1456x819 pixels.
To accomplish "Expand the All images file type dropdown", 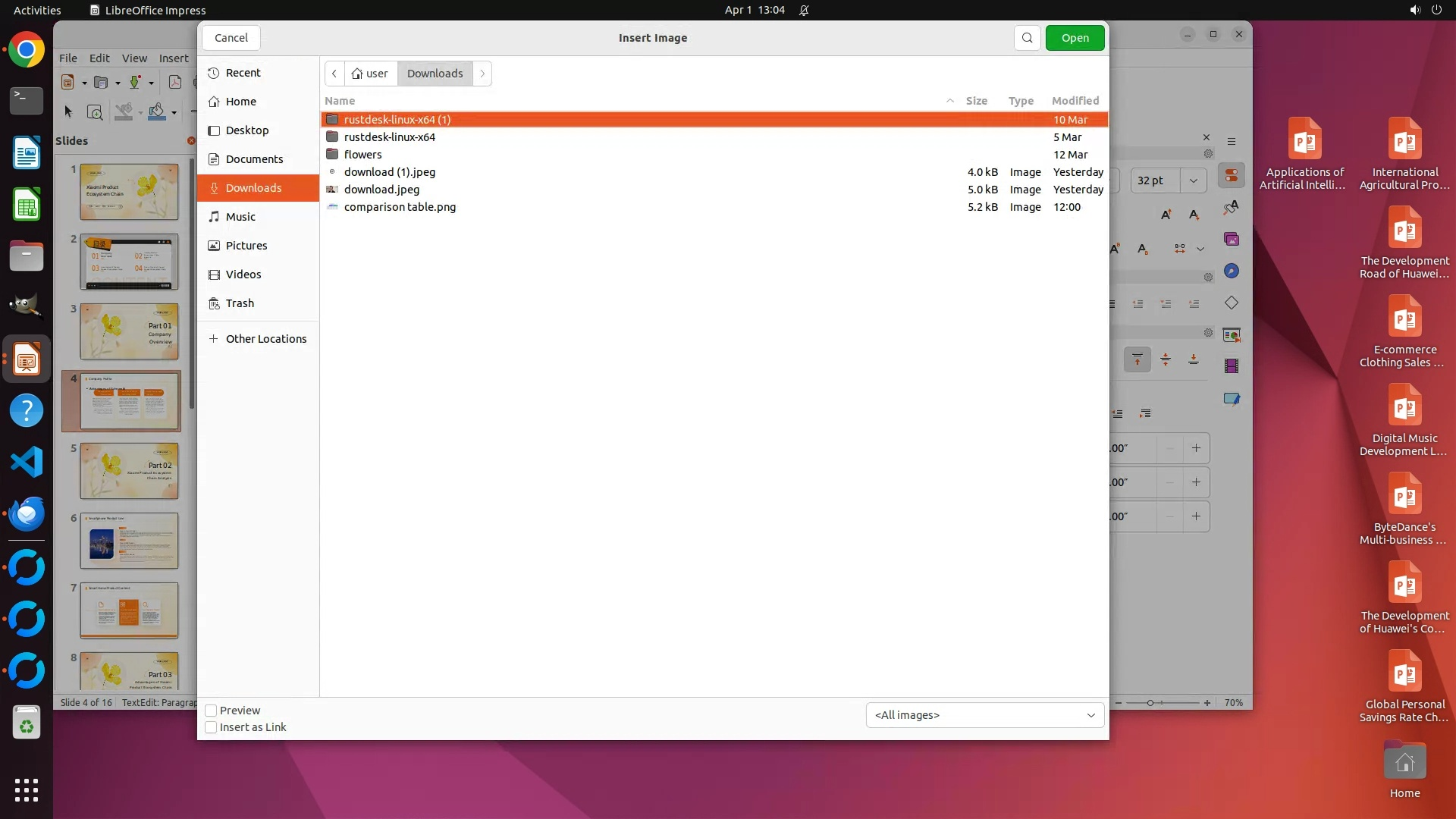I will point(984,715).
